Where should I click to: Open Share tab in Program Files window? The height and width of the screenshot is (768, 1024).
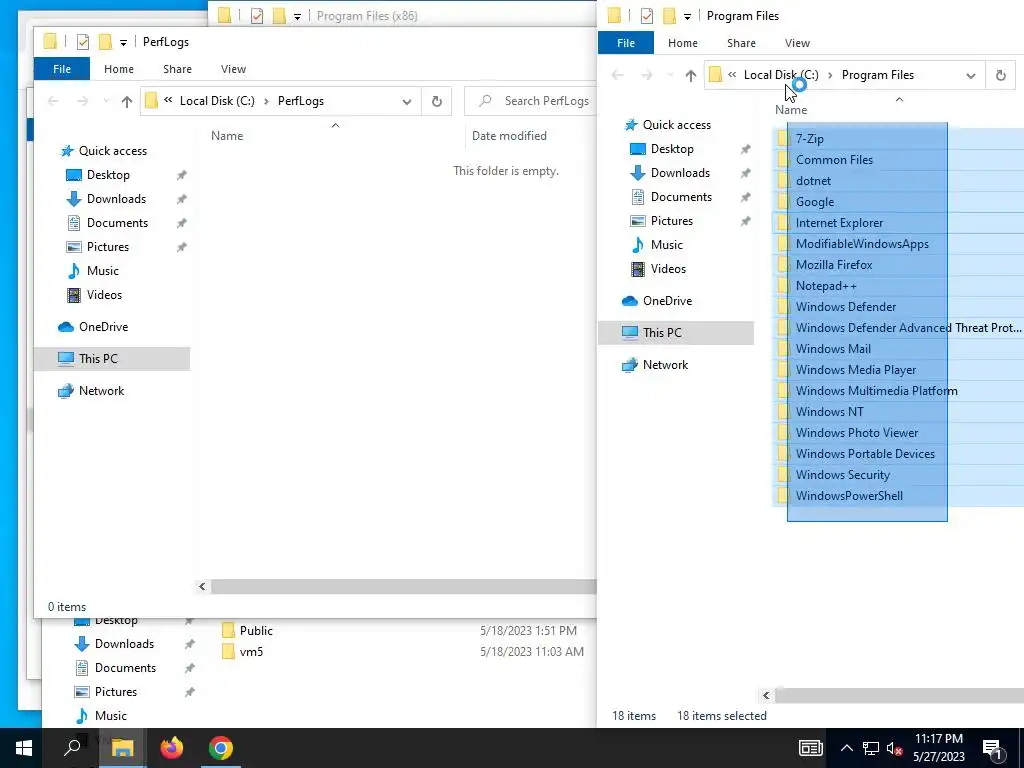[x=741, y=43]
